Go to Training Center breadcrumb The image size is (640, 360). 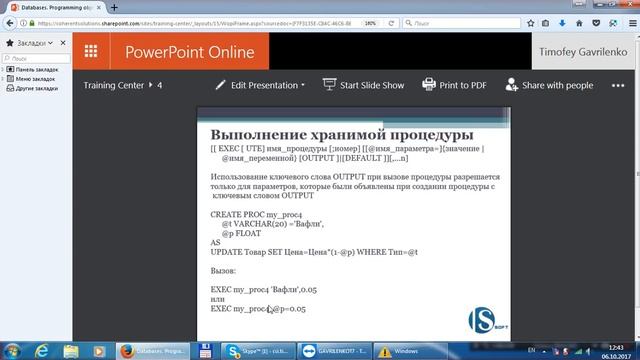point(113,85)
